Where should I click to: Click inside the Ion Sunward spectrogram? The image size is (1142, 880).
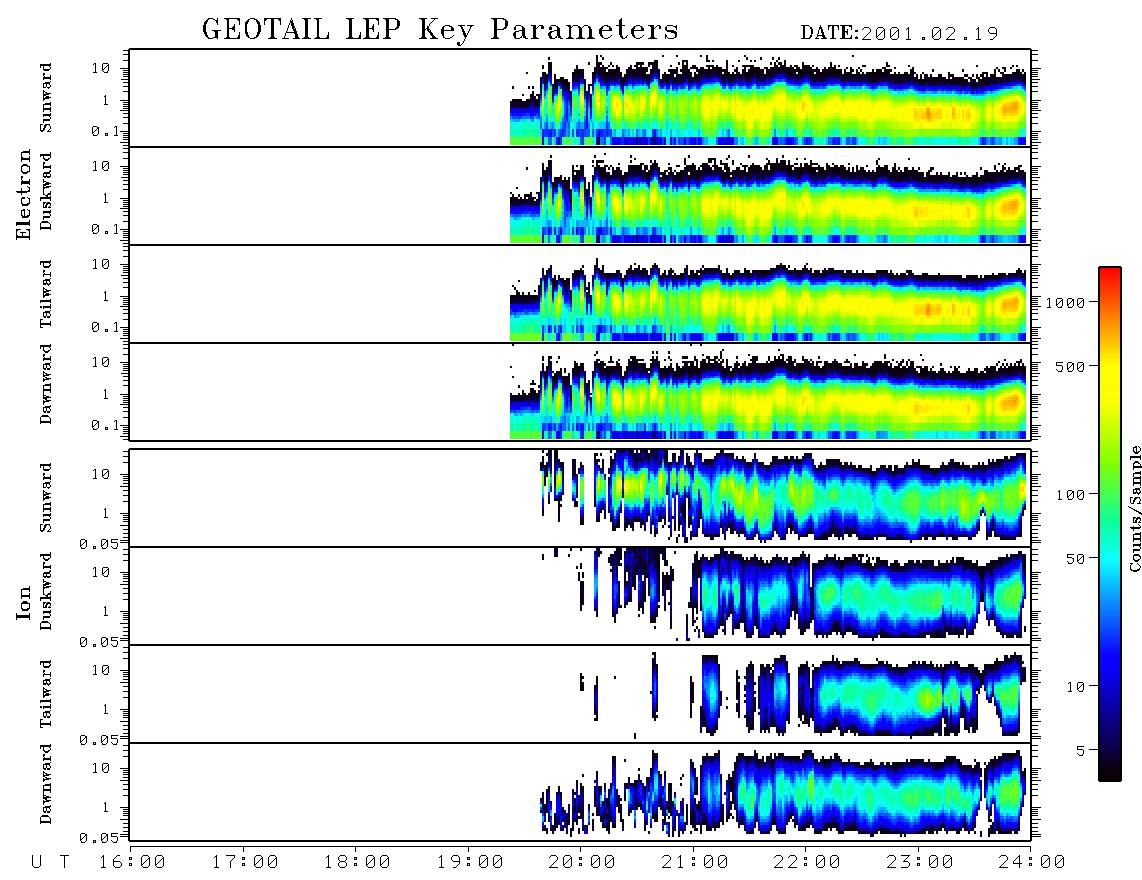tap(580, 498)
